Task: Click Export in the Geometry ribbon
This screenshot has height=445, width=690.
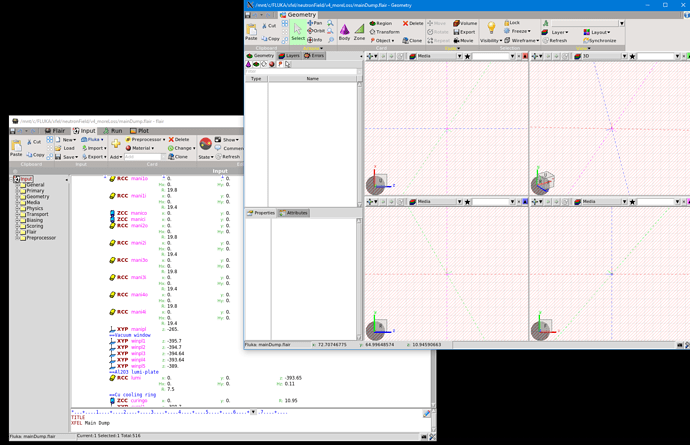Action: point(464,32)
